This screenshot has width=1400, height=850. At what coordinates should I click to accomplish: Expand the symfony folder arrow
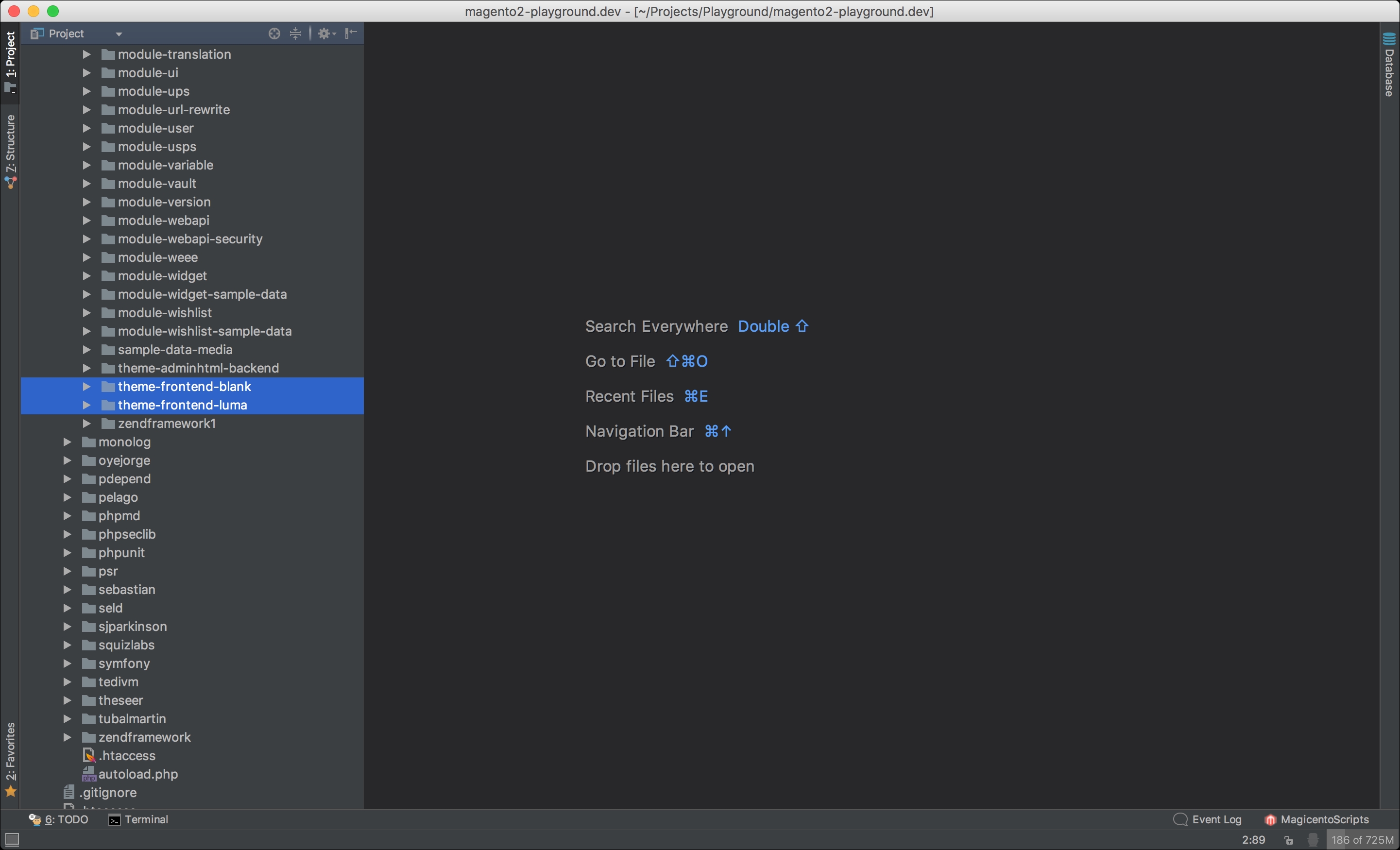click(x=67, y=663)
